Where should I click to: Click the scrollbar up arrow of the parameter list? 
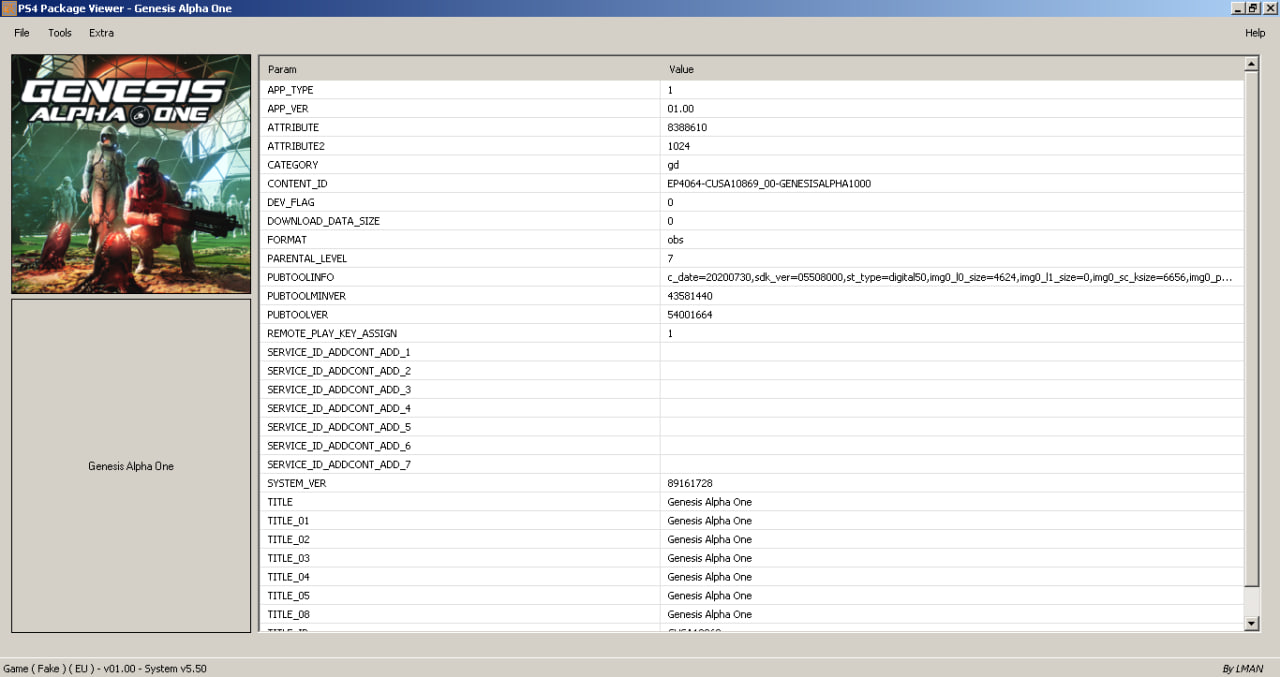tap(1251, 64)
